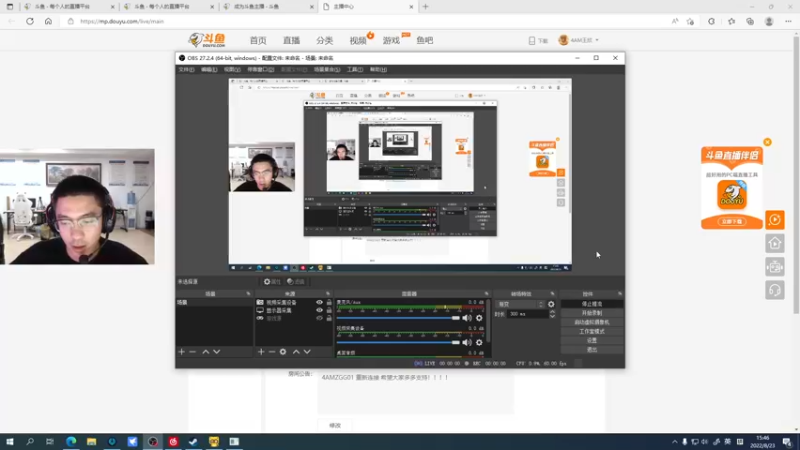Screen dimensions: 800x450
Task: Open the 帮助 menu in OBS
Action: click(379, 69)
